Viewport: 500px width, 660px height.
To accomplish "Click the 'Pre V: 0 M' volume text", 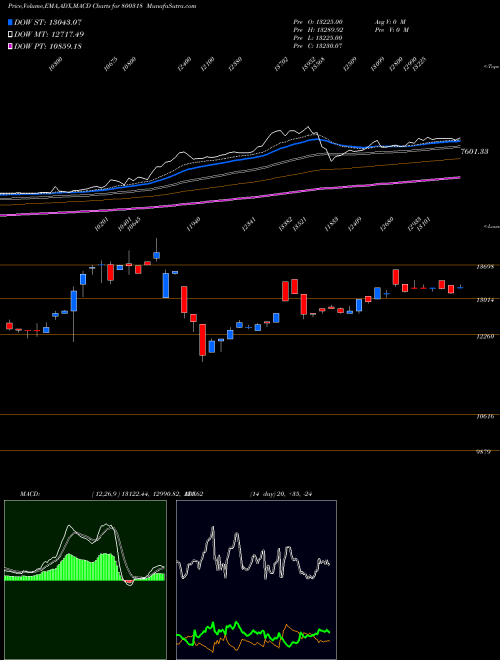I will (391, 30).
